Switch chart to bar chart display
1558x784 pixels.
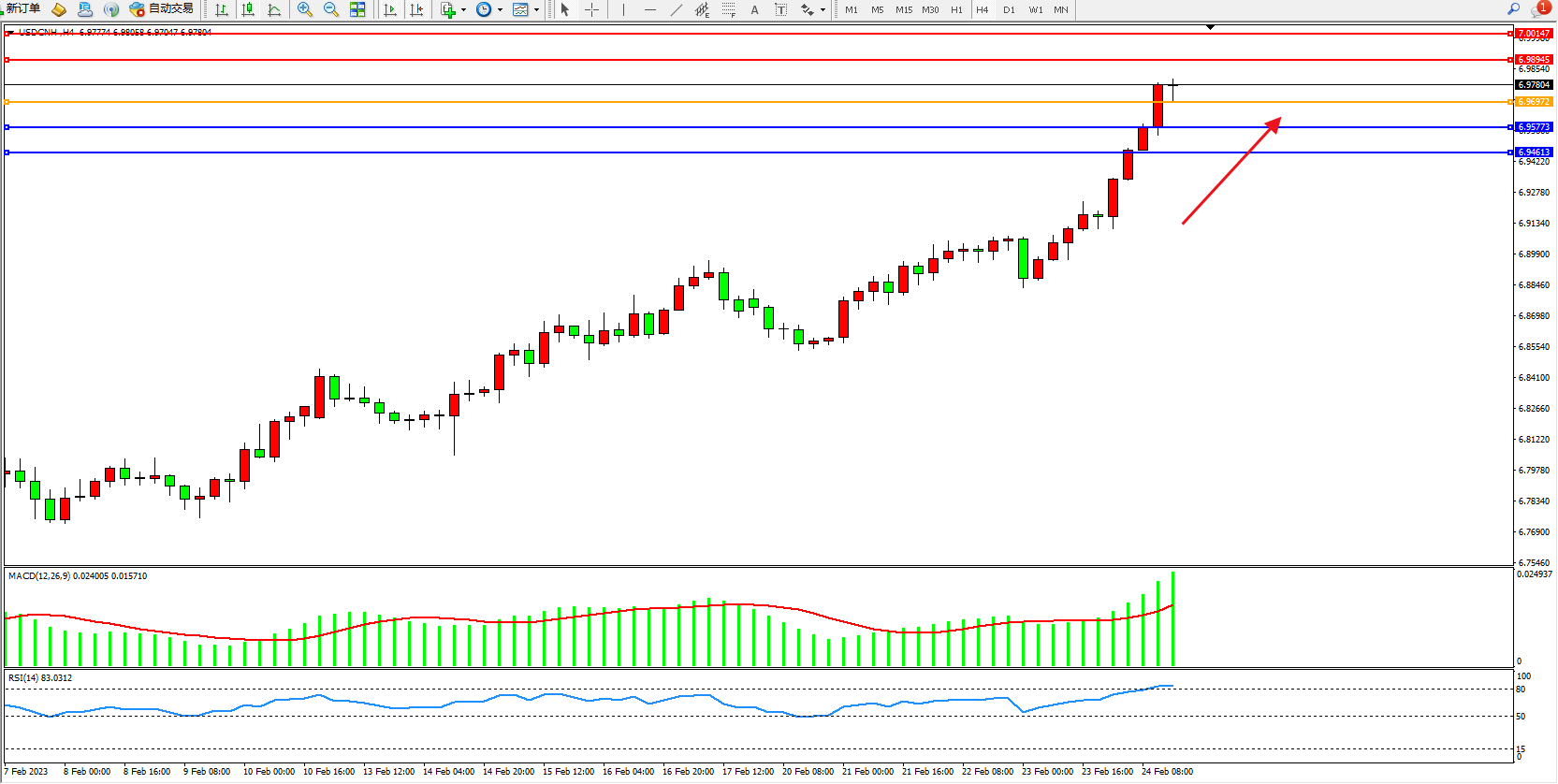pyautogui.click(x=222, y=9)
